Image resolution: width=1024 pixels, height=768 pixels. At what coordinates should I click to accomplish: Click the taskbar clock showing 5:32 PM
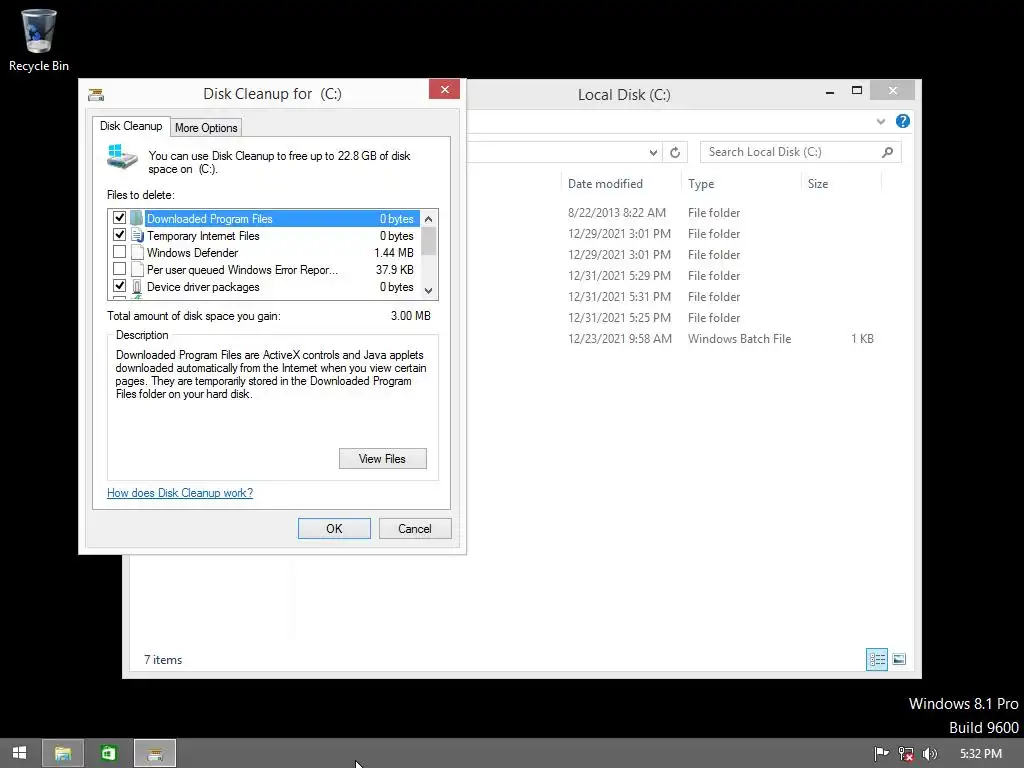click(981, 754)
